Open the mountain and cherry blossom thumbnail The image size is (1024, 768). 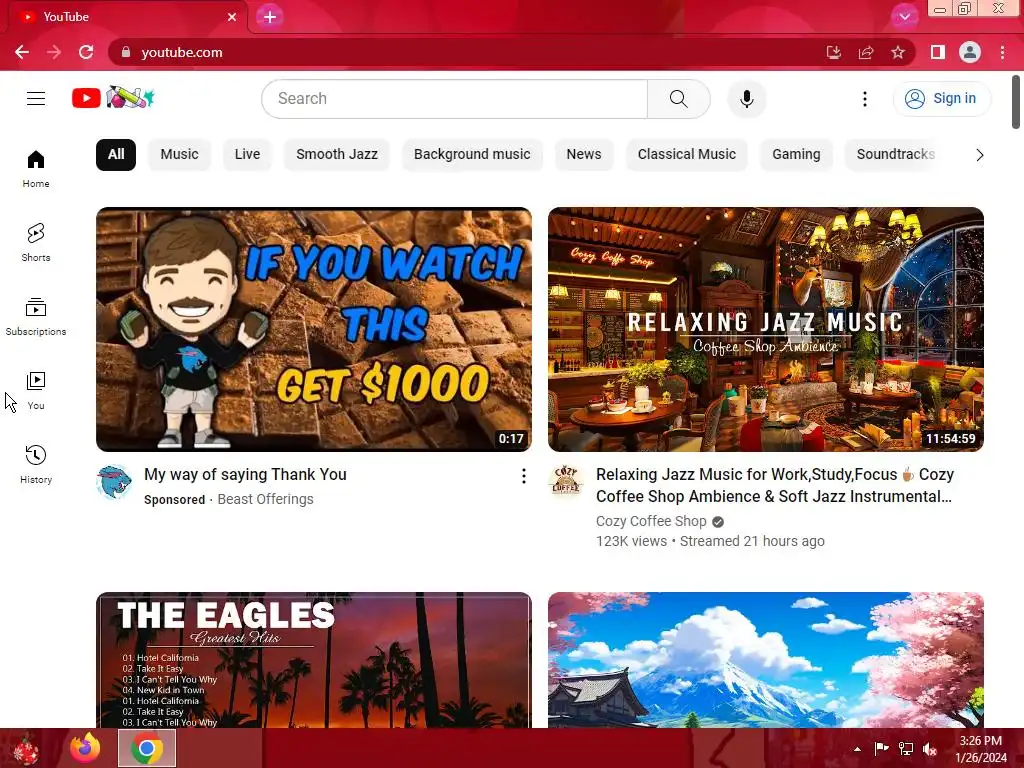765,660
